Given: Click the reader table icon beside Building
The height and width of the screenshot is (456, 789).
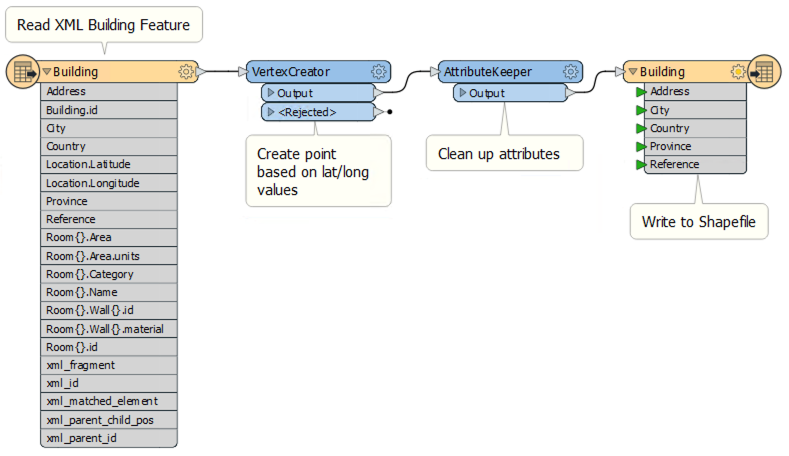Looking at the screenshot, I should pos(21,72).
